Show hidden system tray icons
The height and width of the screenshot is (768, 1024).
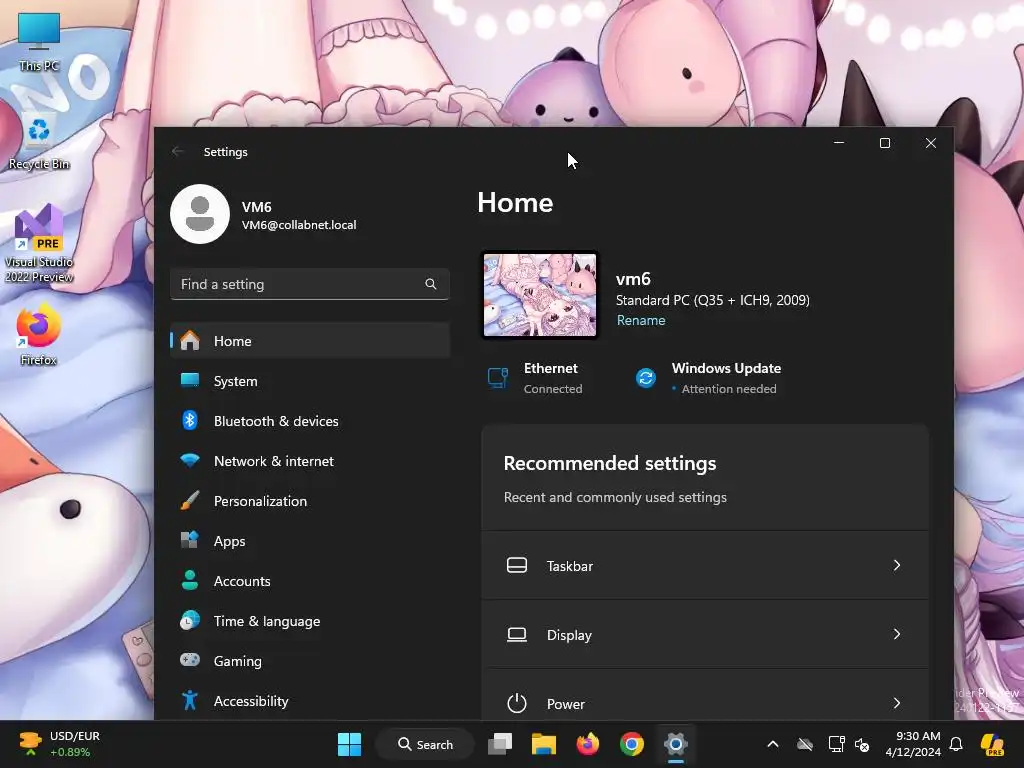click(773, 744)
